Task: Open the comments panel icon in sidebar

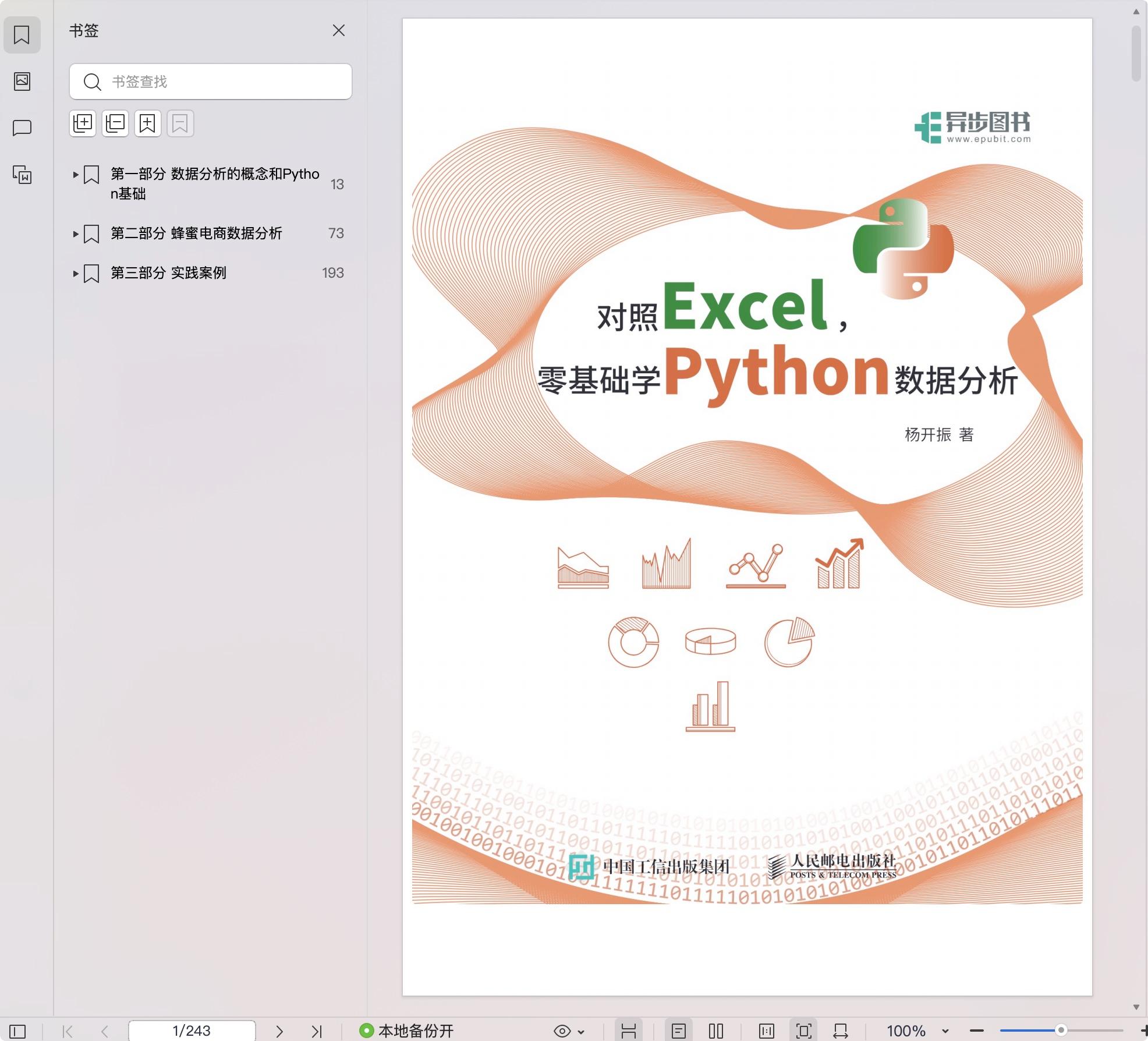Action: 22,128
